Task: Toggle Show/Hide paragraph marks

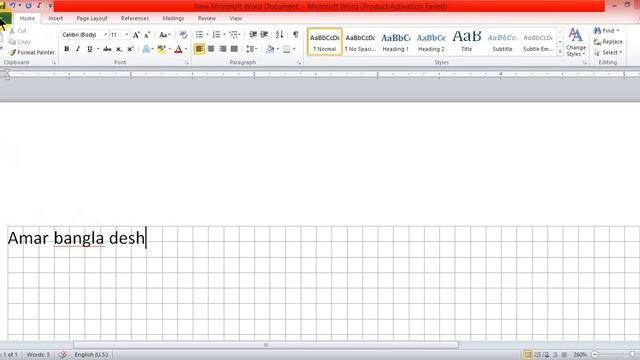Action: (x=296, y=35)
